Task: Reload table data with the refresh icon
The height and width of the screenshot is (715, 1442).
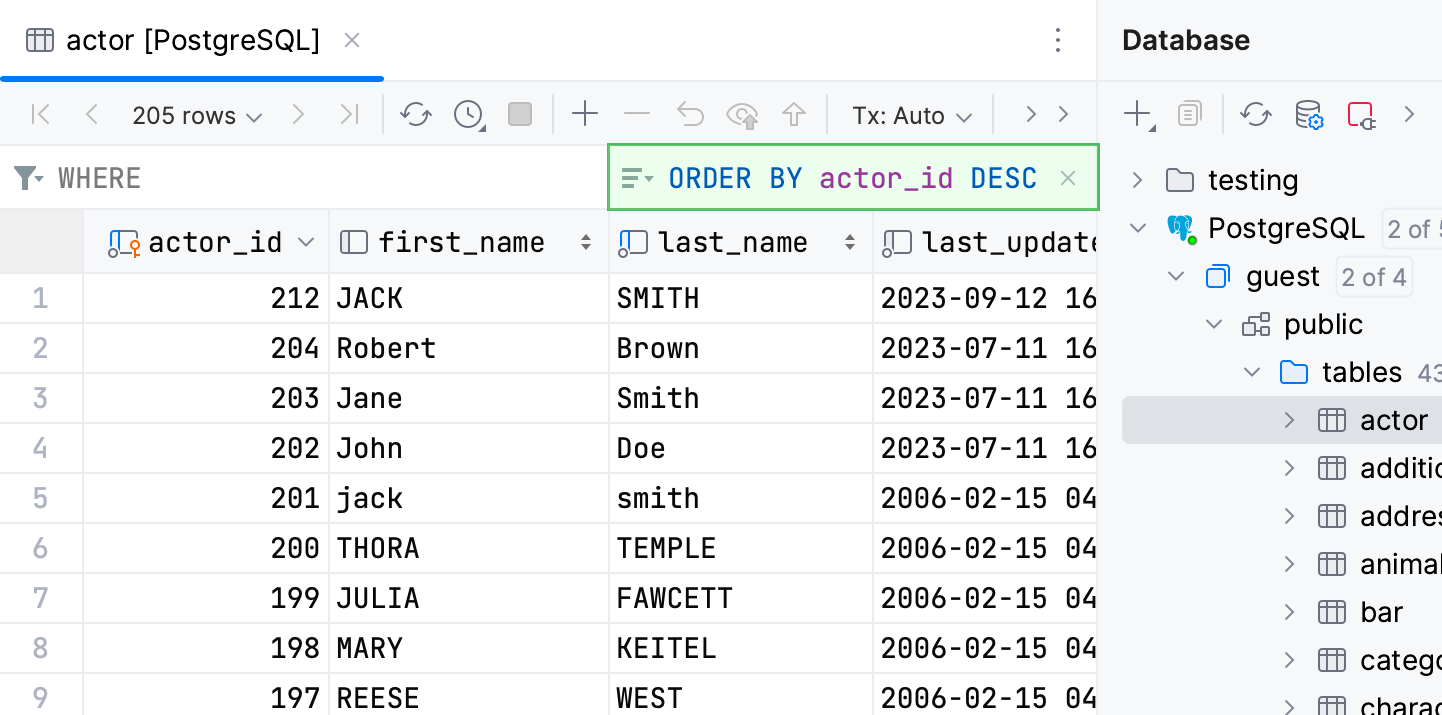Action: [x=416, y=115]
